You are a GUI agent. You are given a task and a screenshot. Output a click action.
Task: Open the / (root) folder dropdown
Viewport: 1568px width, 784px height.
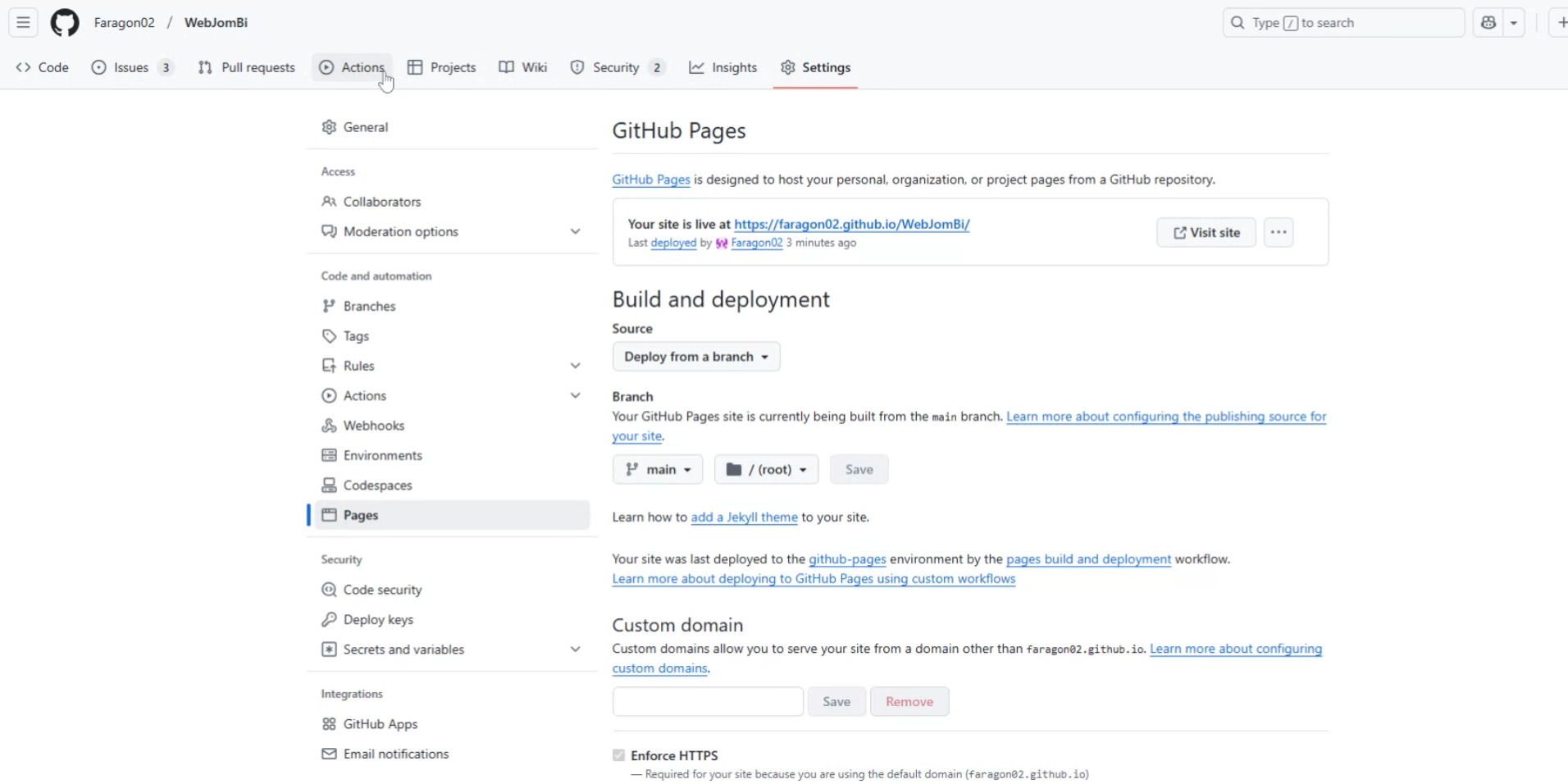(x=766, y=470)
